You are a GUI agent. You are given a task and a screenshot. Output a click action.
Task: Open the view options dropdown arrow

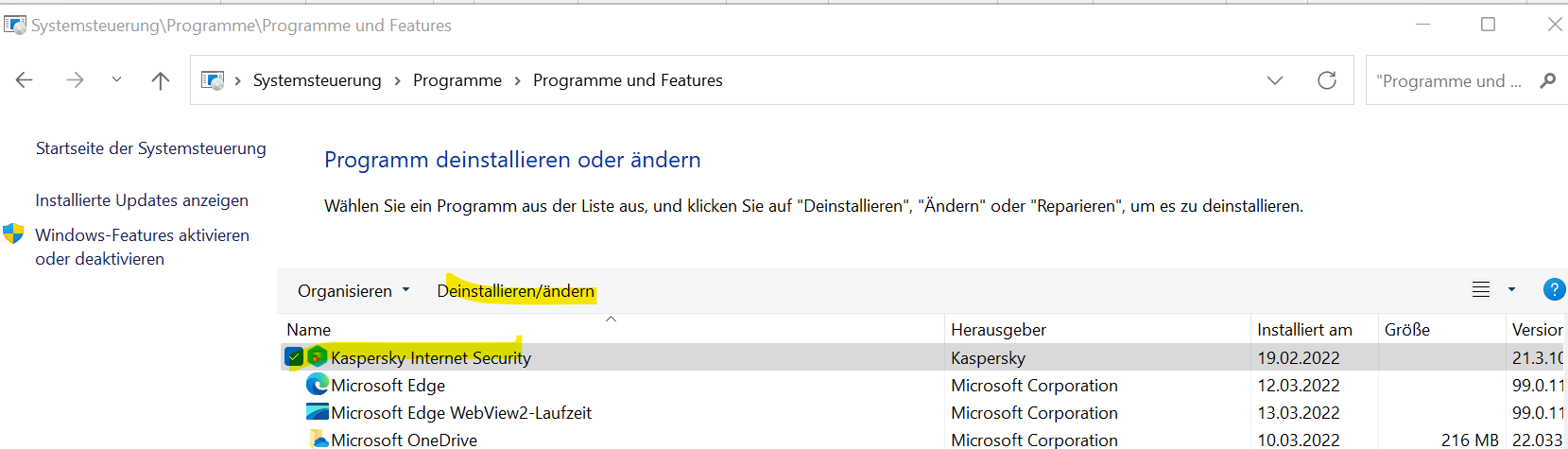pos(1511,290)
